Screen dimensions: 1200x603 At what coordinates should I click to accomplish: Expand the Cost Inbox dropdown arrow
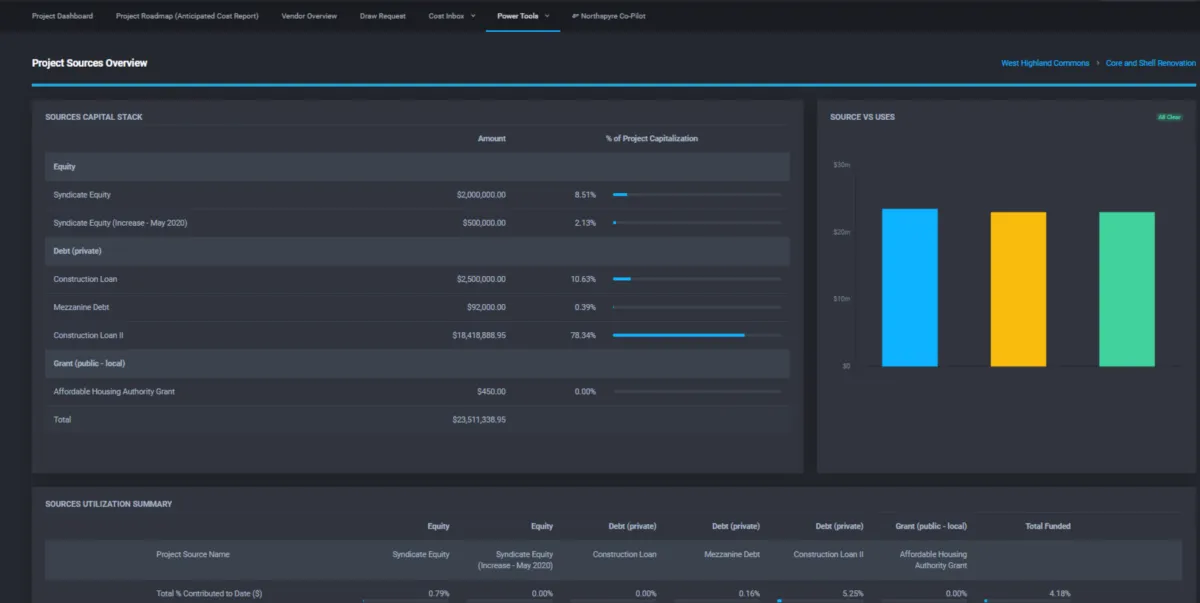tap(473, 16)
